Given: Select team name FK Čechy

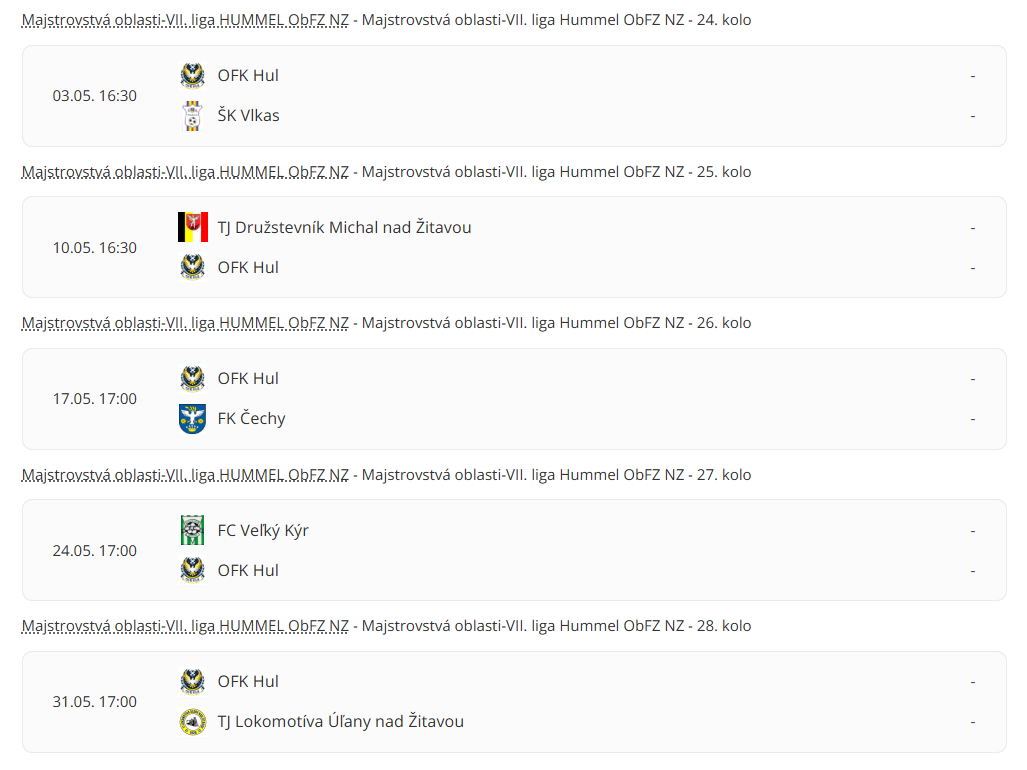Looking at the screenshot, I should click(252, 419).
